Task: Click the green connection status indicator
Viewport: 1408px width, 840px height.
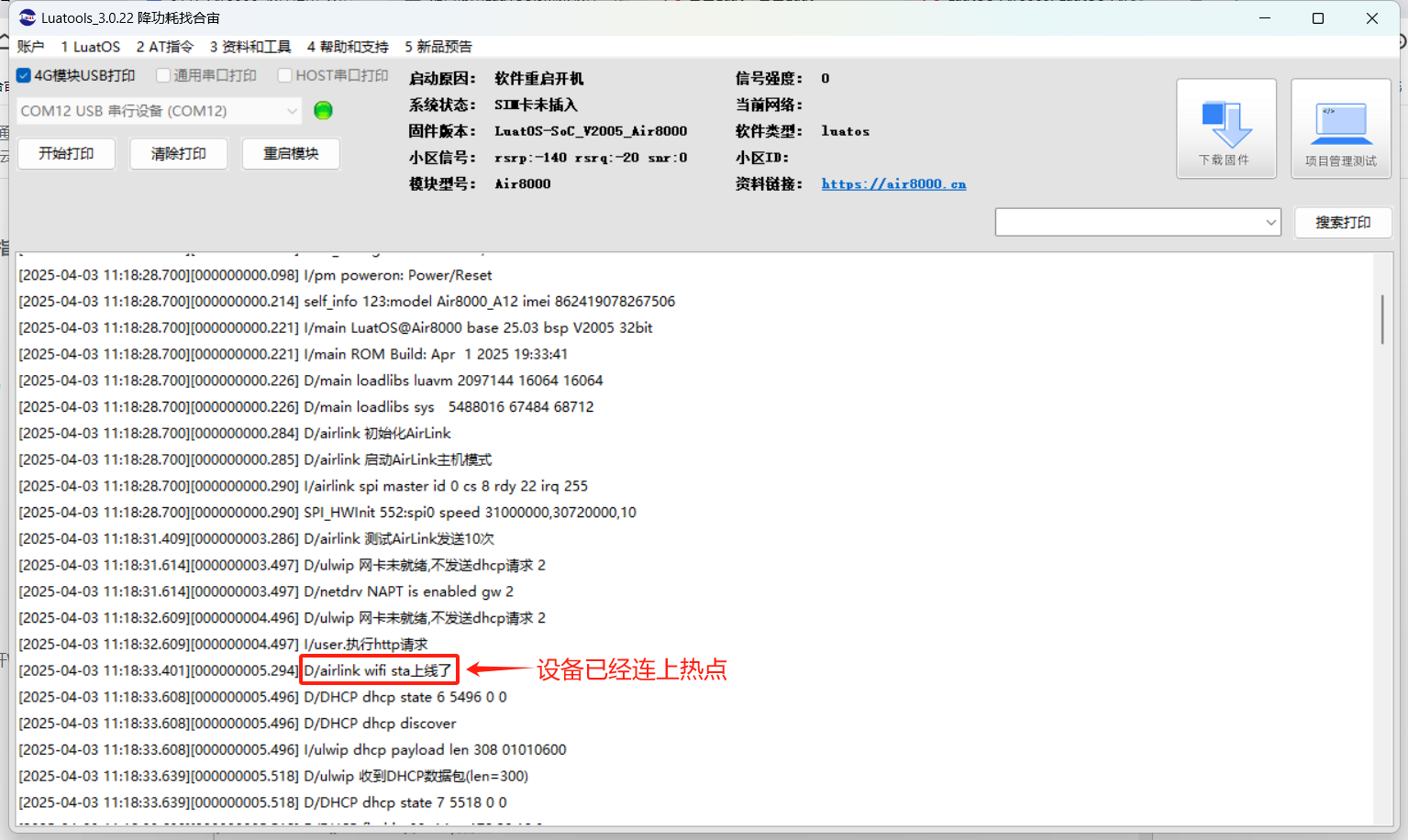Action: (323, 110)
